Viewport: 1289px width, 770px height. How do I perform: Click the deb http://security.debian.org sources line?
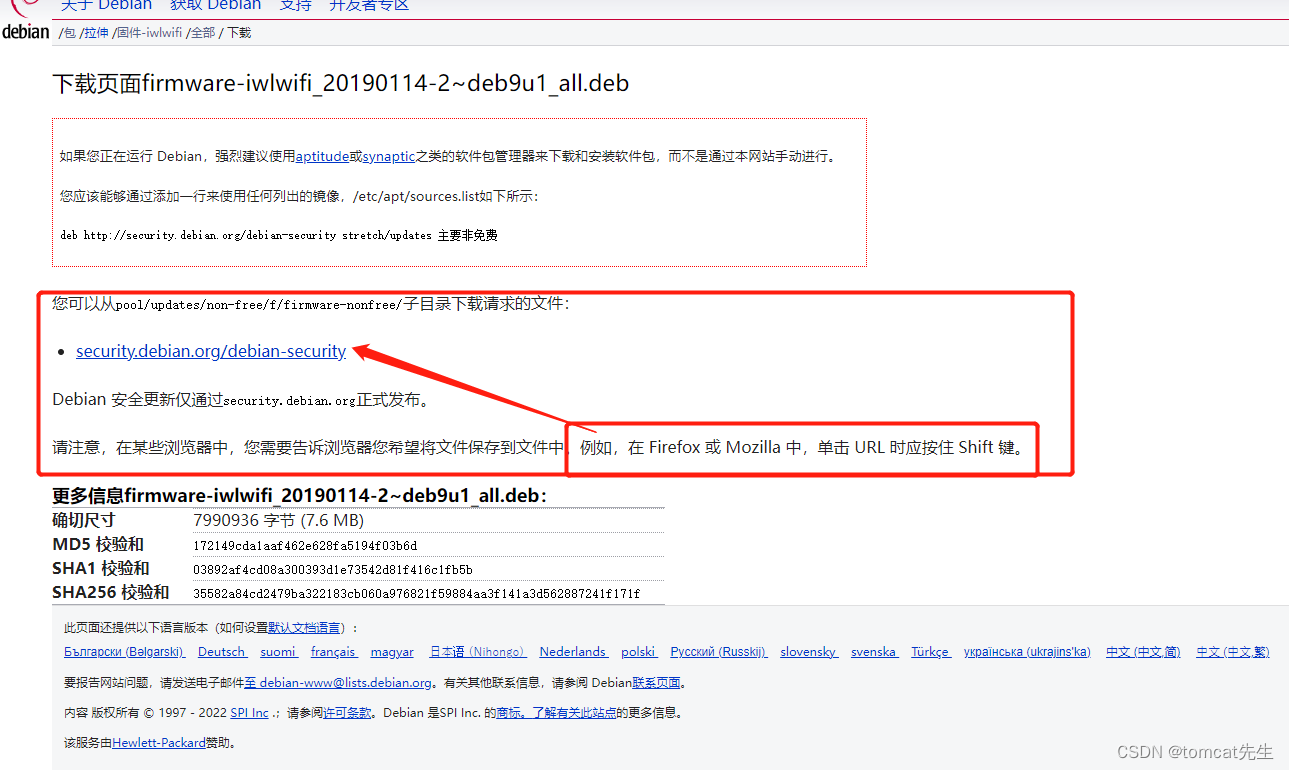[279, 236]
